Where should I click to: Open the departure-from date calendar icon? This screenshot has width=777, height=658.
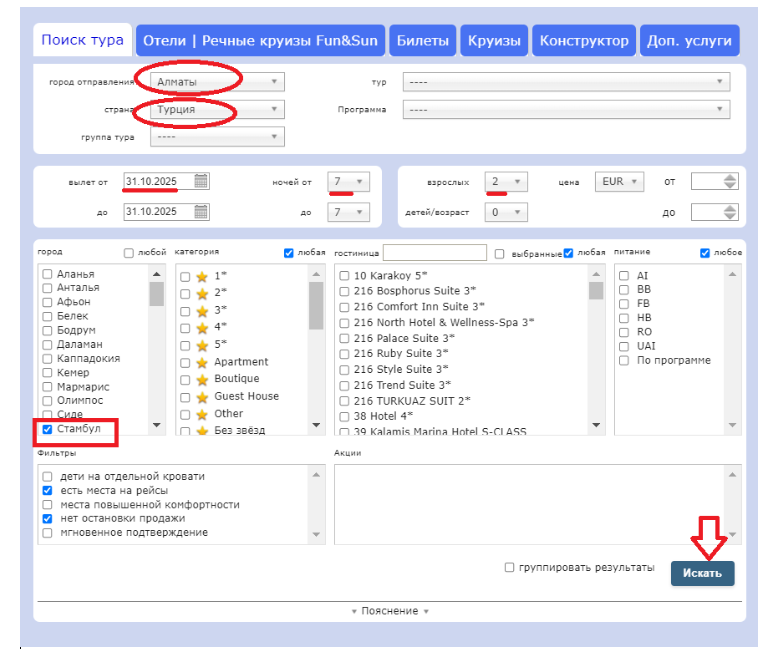pos(201,181)
